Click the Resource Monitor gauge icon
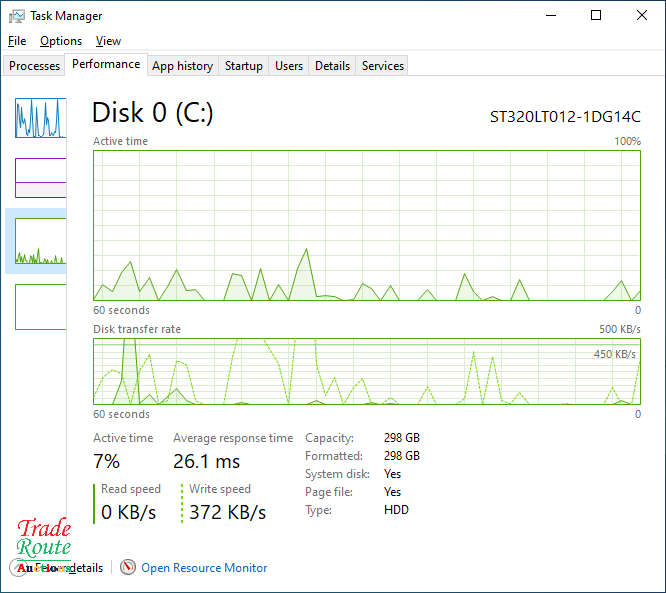 coord(128,568)
